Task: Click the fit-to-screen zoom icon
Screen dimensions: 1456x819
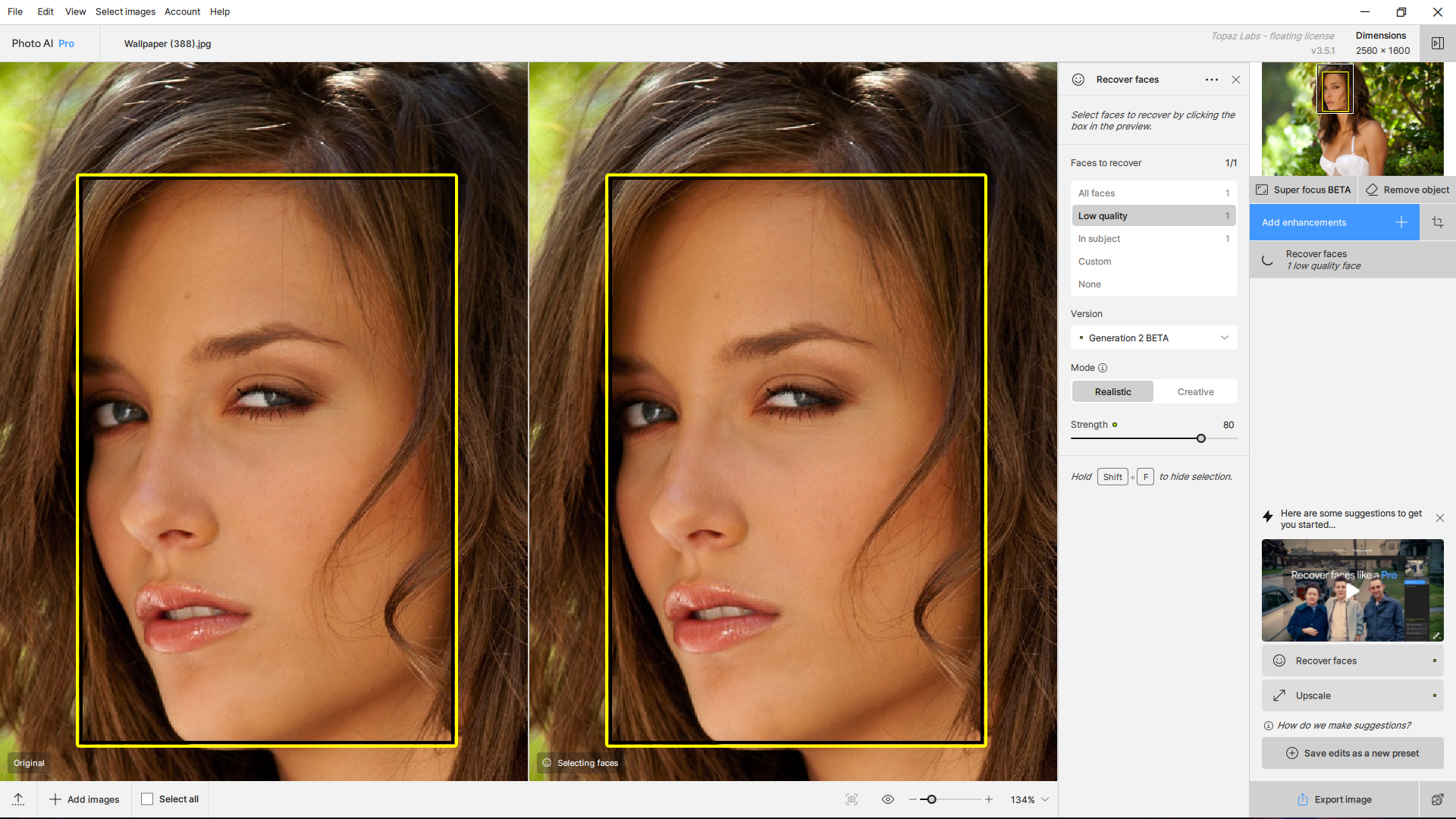Action: click(x=852, y=799)
